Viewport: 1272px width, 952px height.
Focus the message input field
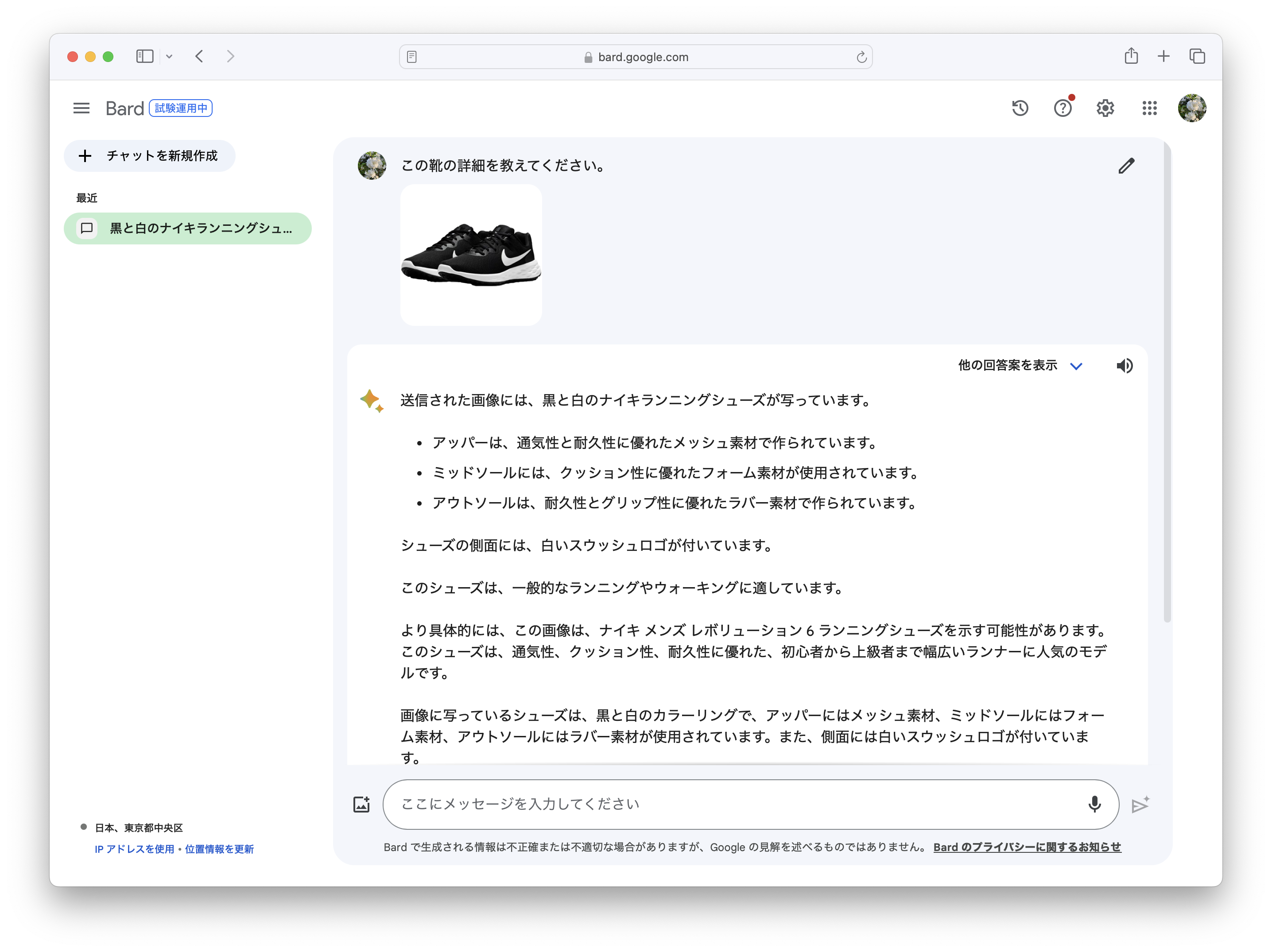750,804
